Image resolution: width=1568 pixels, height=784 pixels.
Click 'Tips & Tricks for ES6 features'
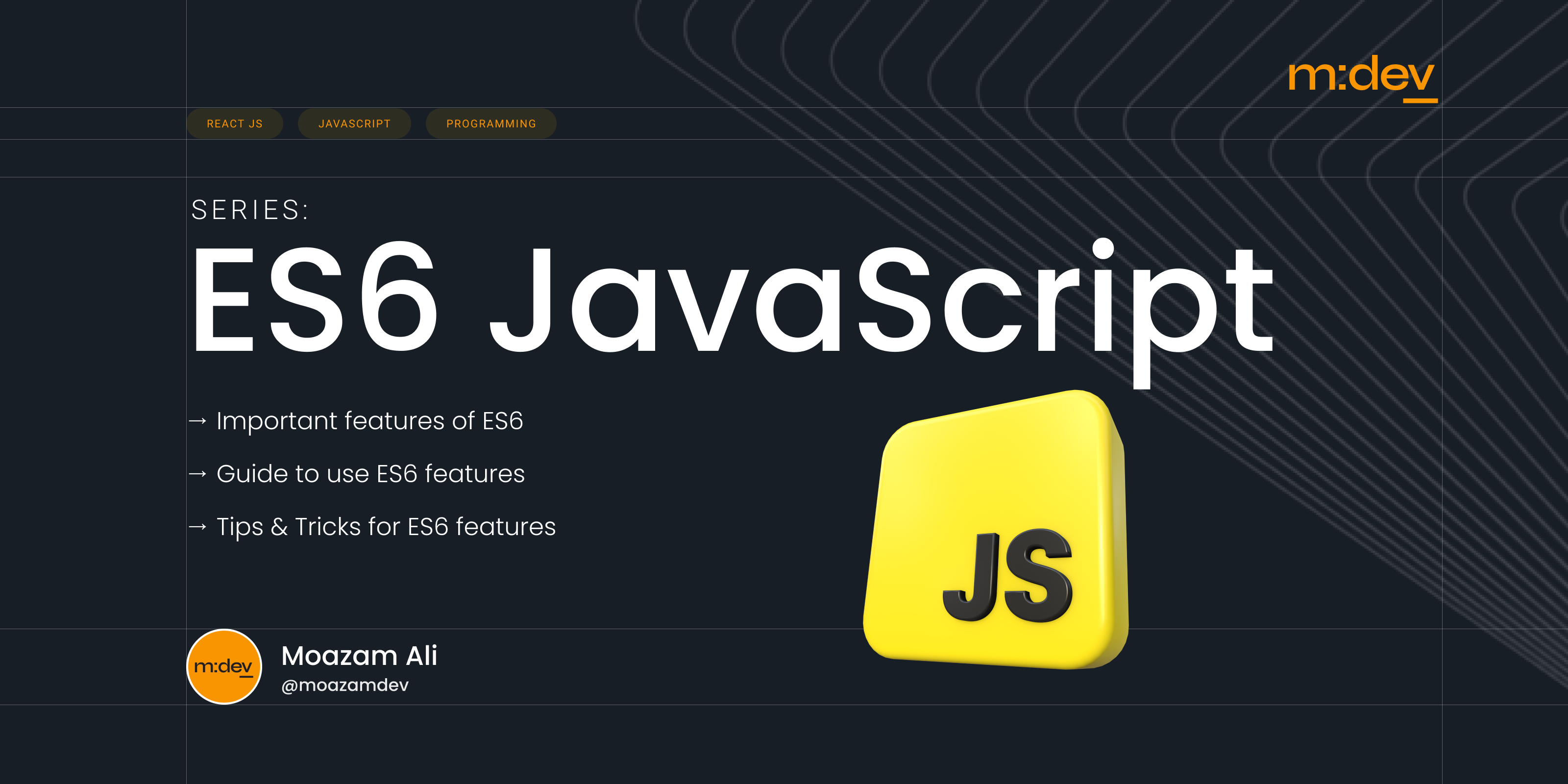click(x=386, y=527)
